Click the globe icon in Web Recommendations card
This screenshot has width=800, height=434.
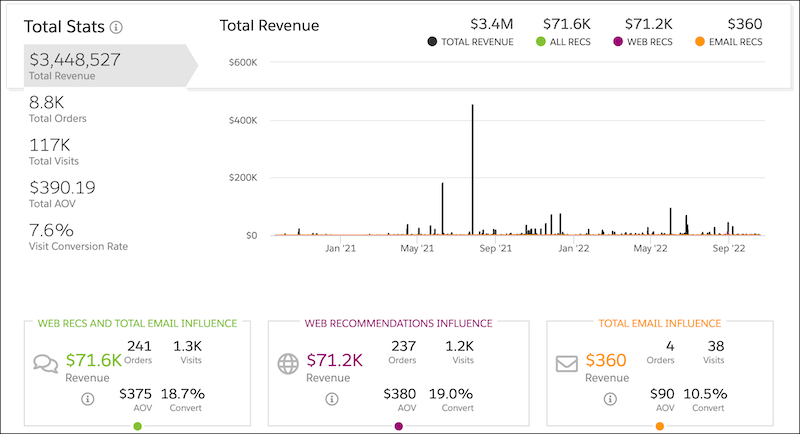[x=288, y=364]
